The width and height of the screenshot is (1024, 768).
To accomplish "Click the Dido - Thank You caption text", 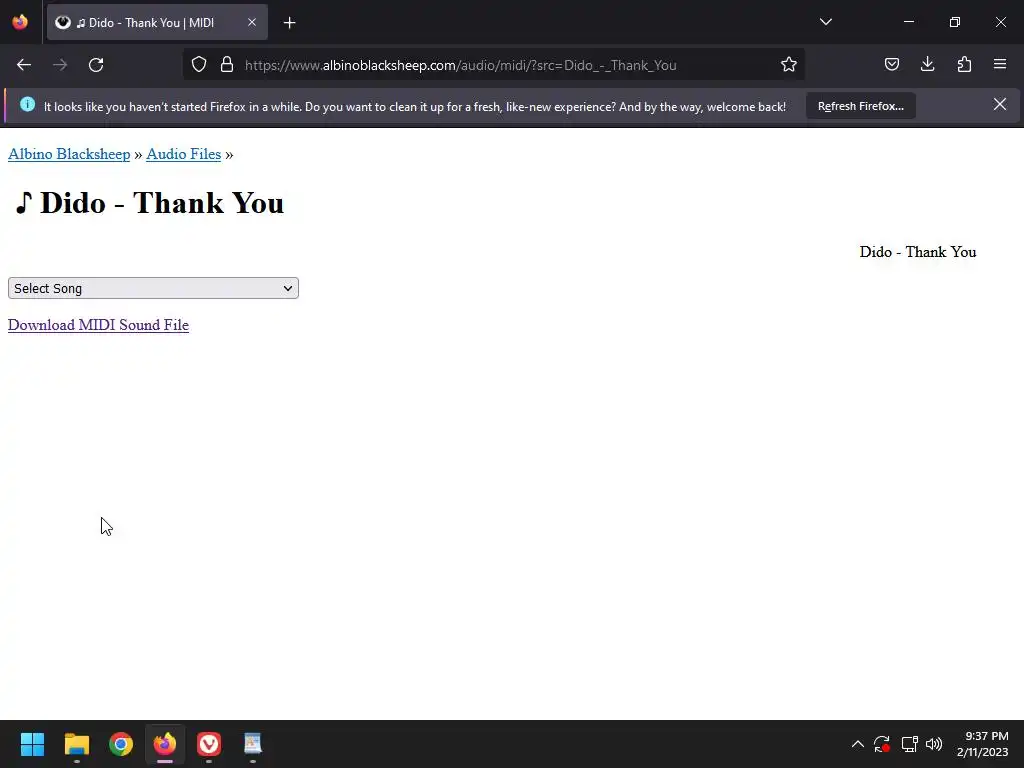I will 918,252.
